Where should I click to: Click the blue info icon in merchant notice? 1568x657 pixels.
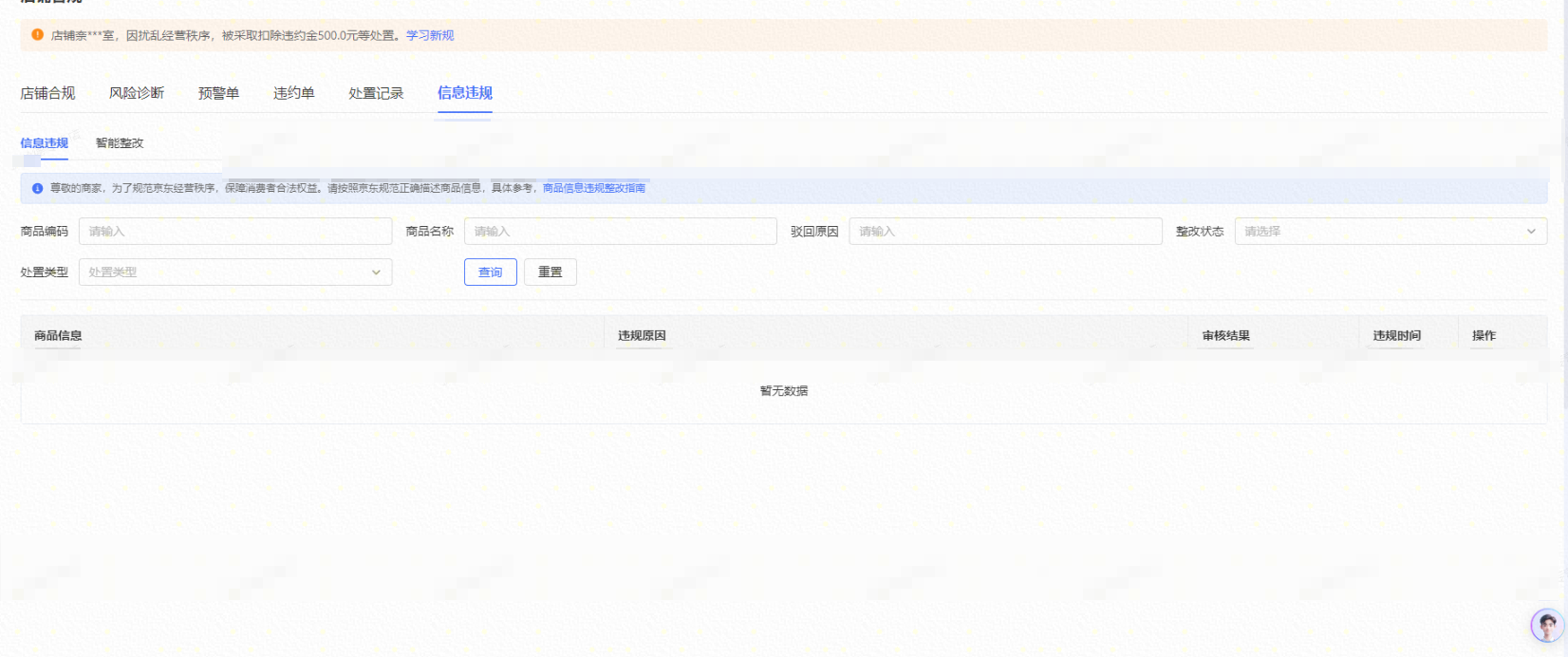point(38,189)
